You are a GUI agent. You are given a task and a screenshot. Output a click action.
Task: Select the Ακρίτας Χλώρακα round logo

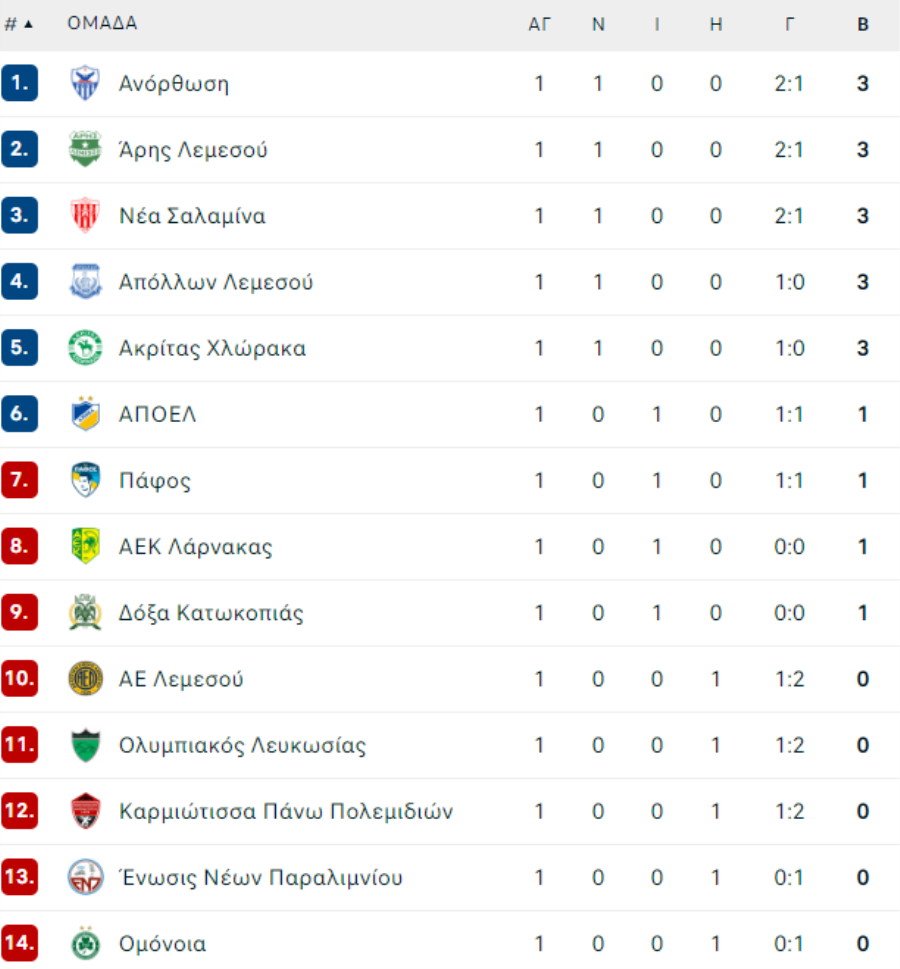(85, 347)
